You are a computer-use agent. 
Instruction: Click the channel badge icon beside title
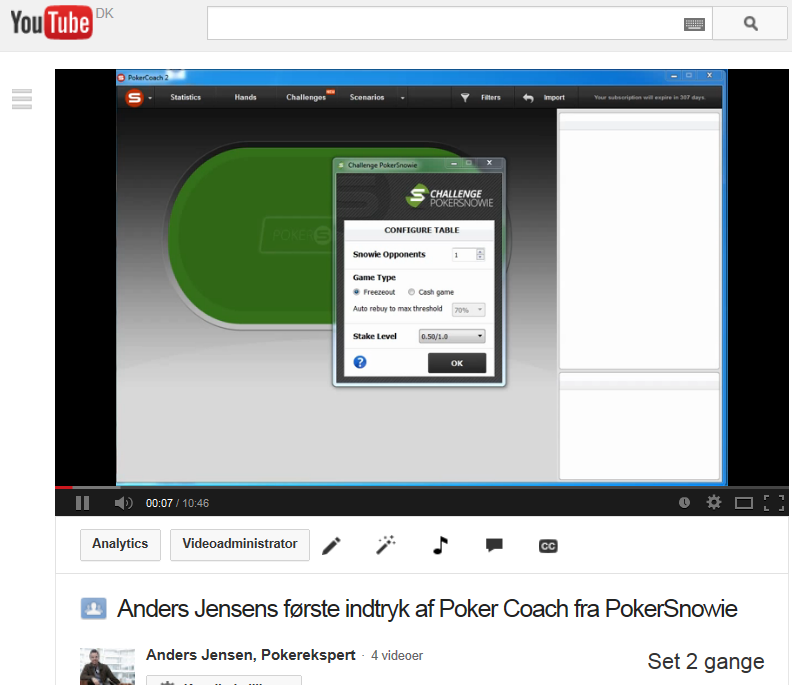pos(93,608)
